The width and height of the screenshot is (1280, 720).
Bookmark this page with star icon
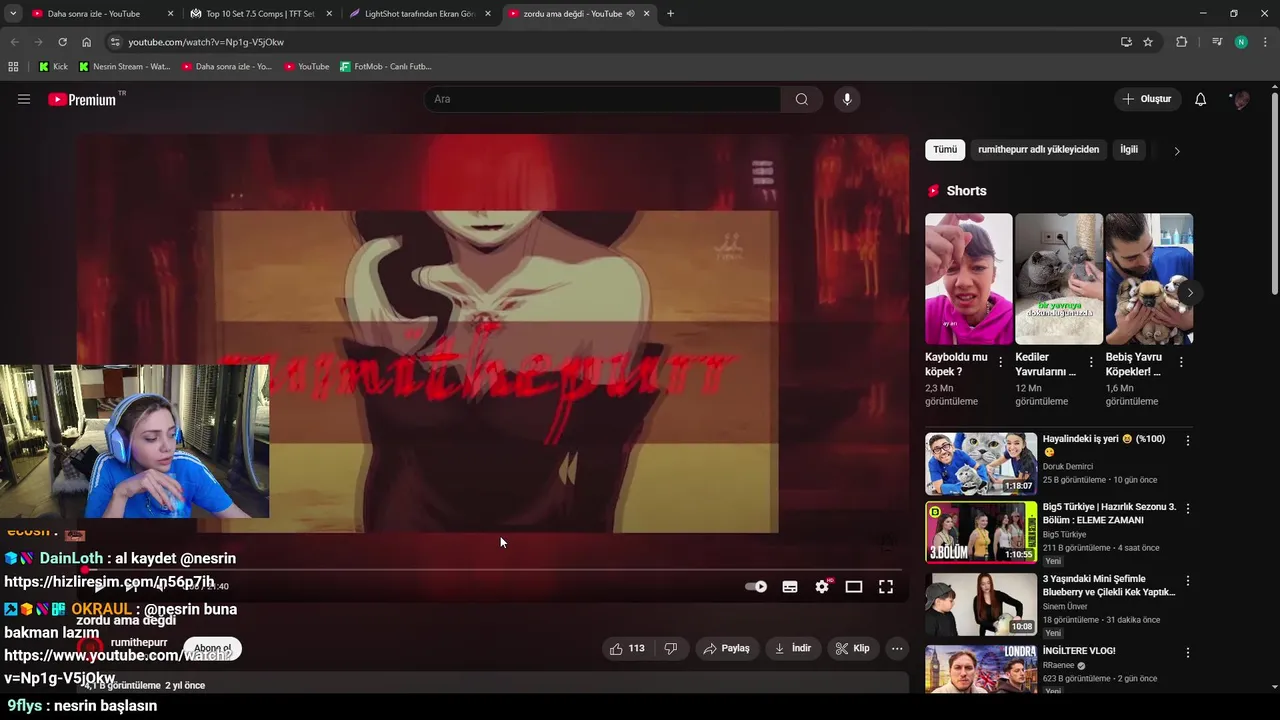pyautogui.click(x=1148, y=42)
